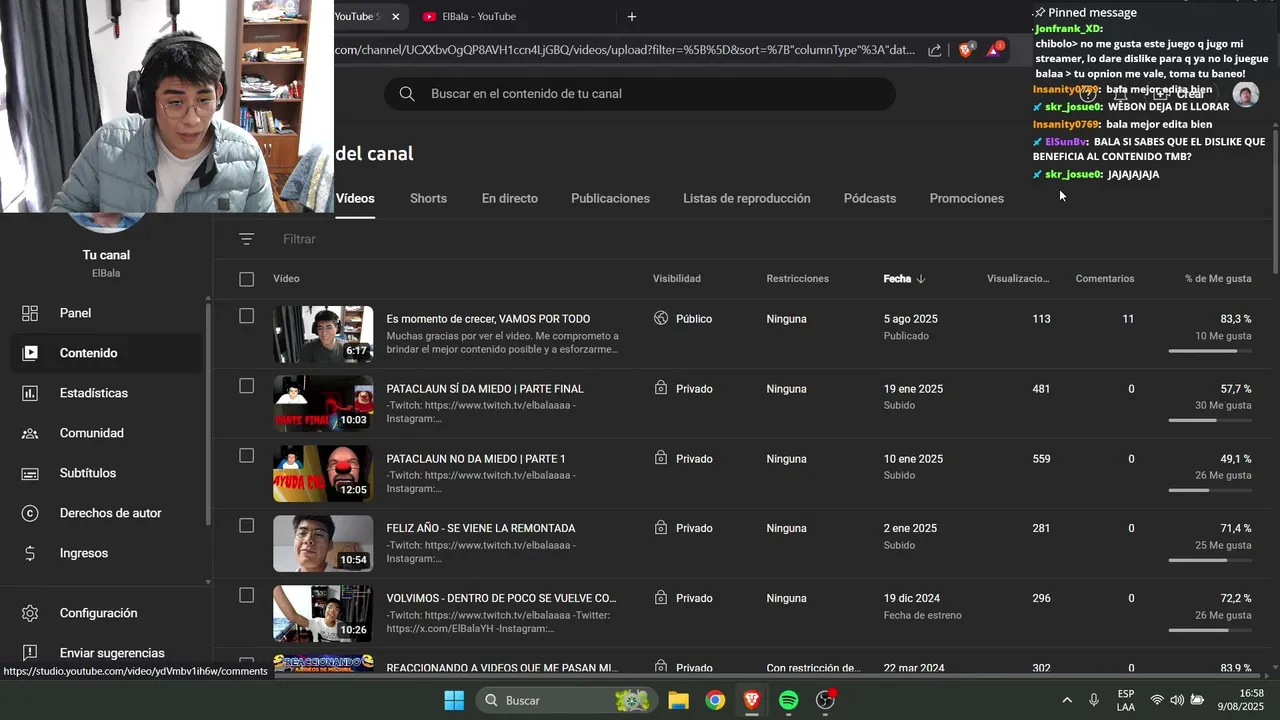
Task: Open video 'Es momento de crecer, VAMOS POR TODO'
Action: (x=488, y=319)
